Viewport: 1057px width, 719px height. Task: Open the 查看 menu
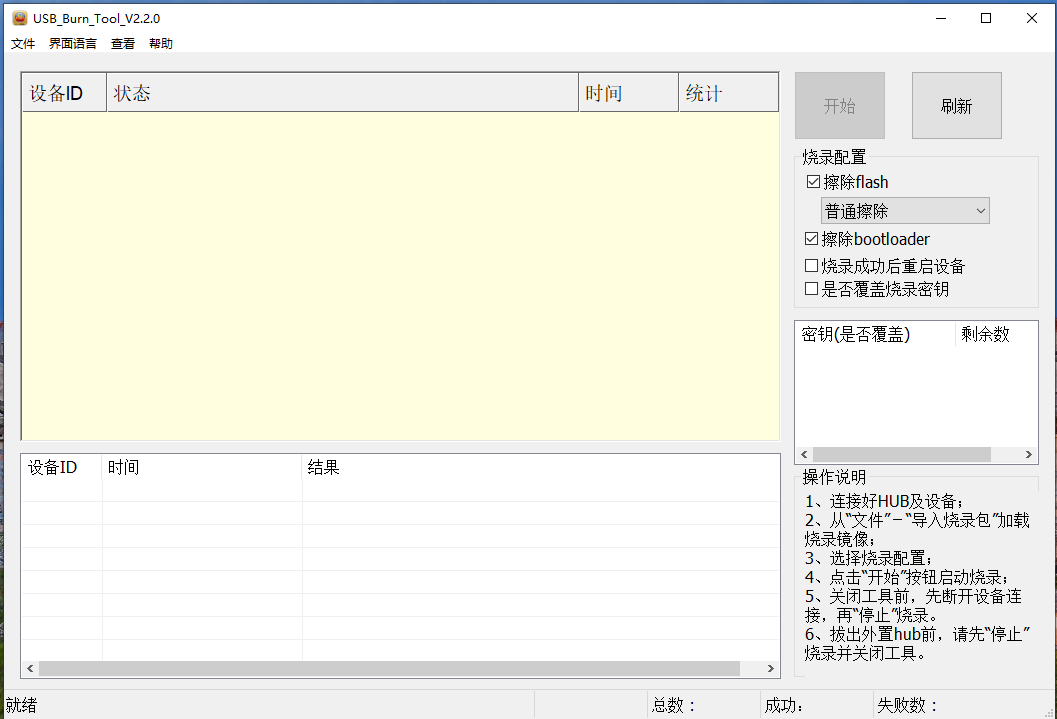(x=122, y=43)
